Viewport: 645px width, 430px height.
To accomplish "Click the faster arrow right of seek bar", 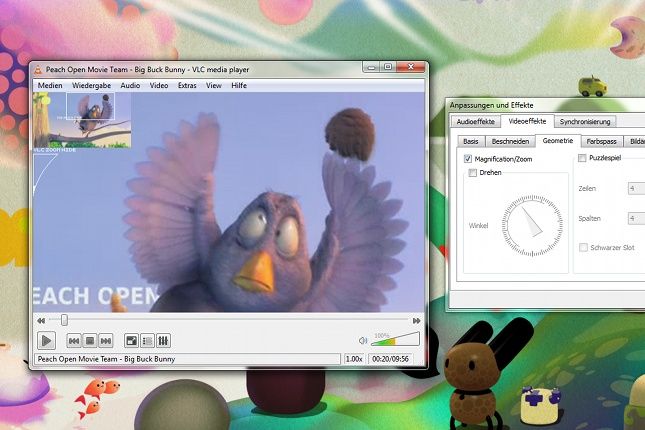I will (x=416, y=320).
